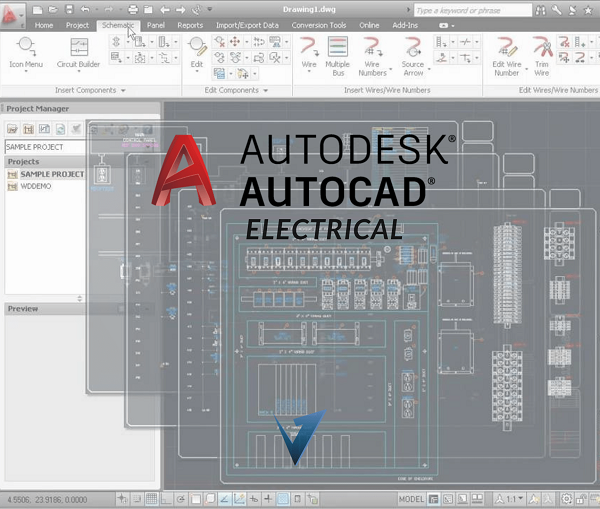Image resolution: width=600 pixels, height=509 pixels.
Task: Toggle Ortho Mode in status bar
Action: [x=166, y=499]
